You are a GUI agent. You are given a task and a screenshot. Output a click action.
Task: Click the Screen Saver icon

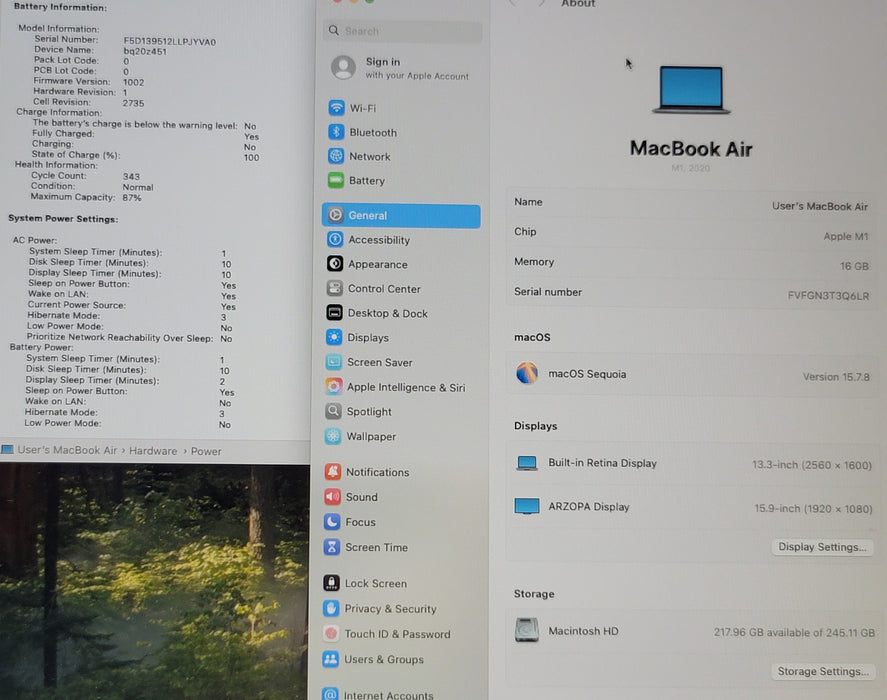tap(334, 362)
